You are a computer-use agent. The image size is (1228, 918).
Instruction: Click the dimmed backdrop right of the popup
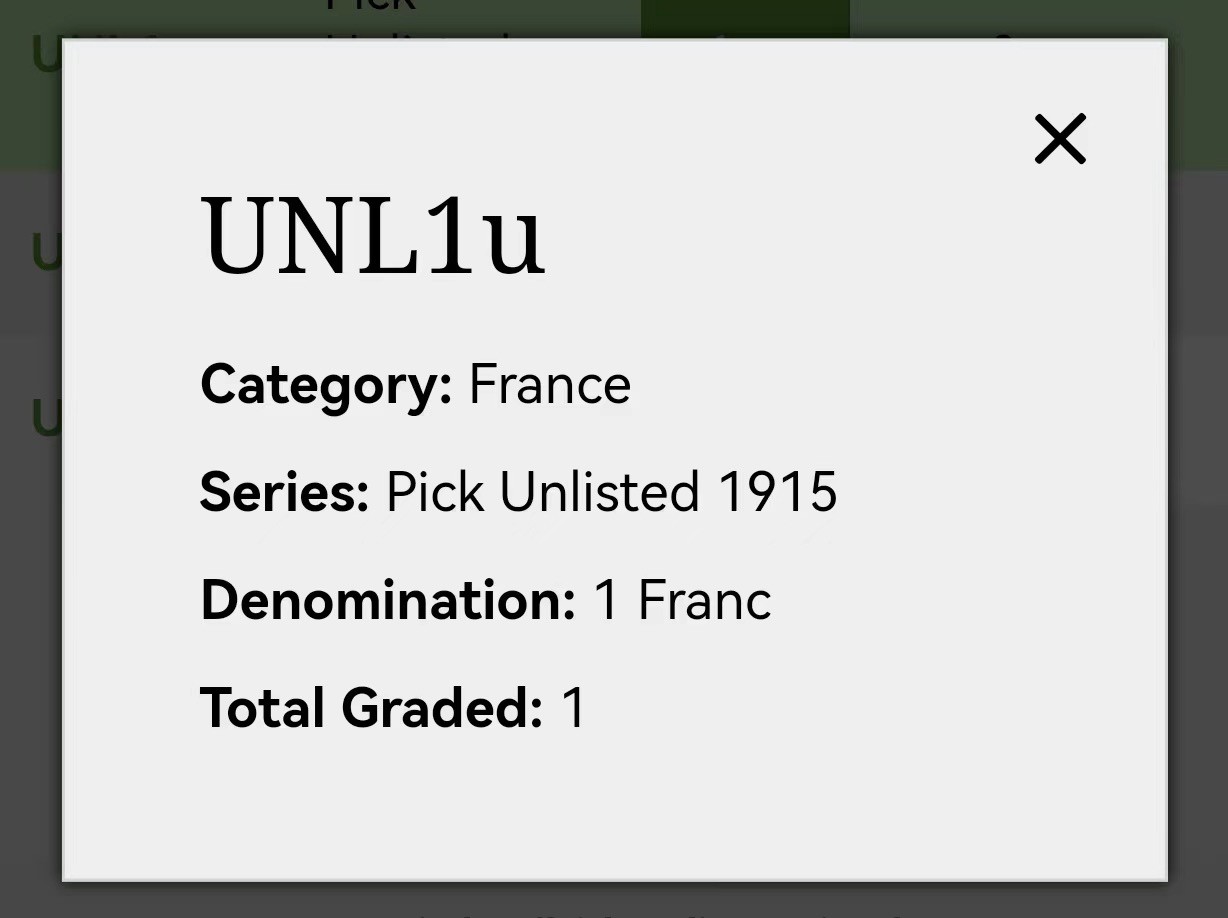(1198, 500)
